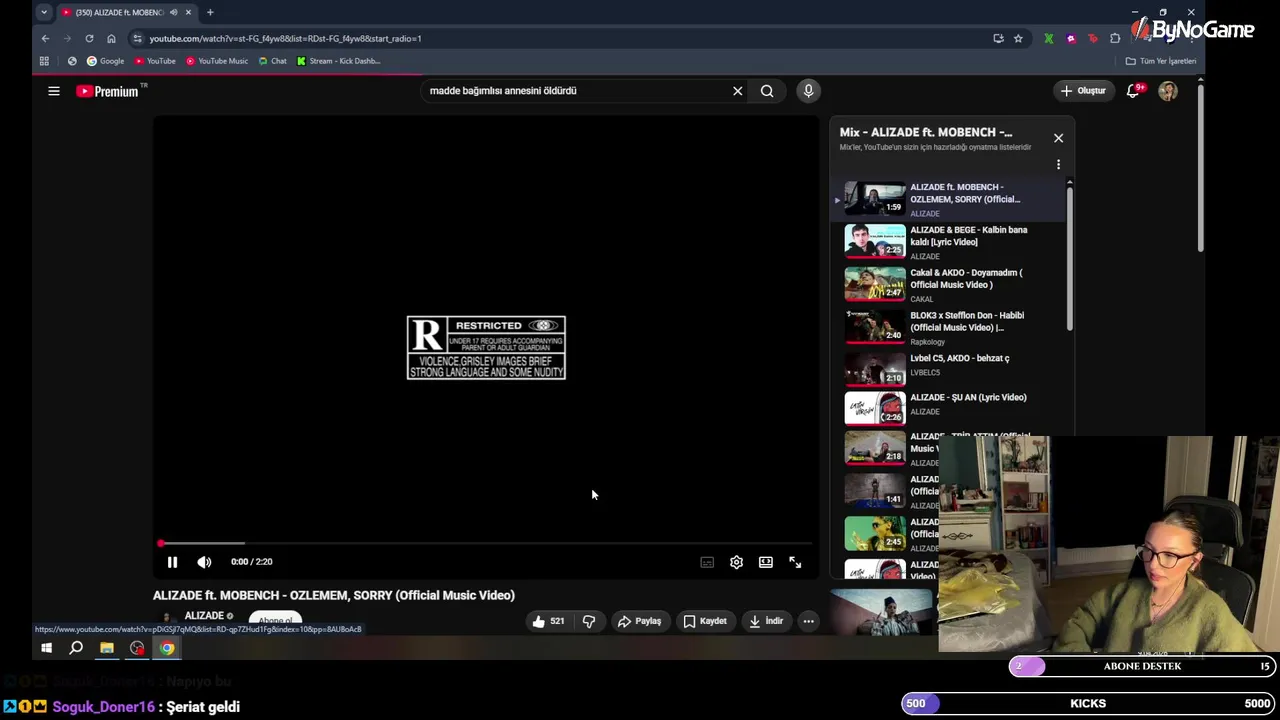Viewport: 1280px width, 720px height.
Task: Open YouTube Music bookmark
Action: [217, 61]
